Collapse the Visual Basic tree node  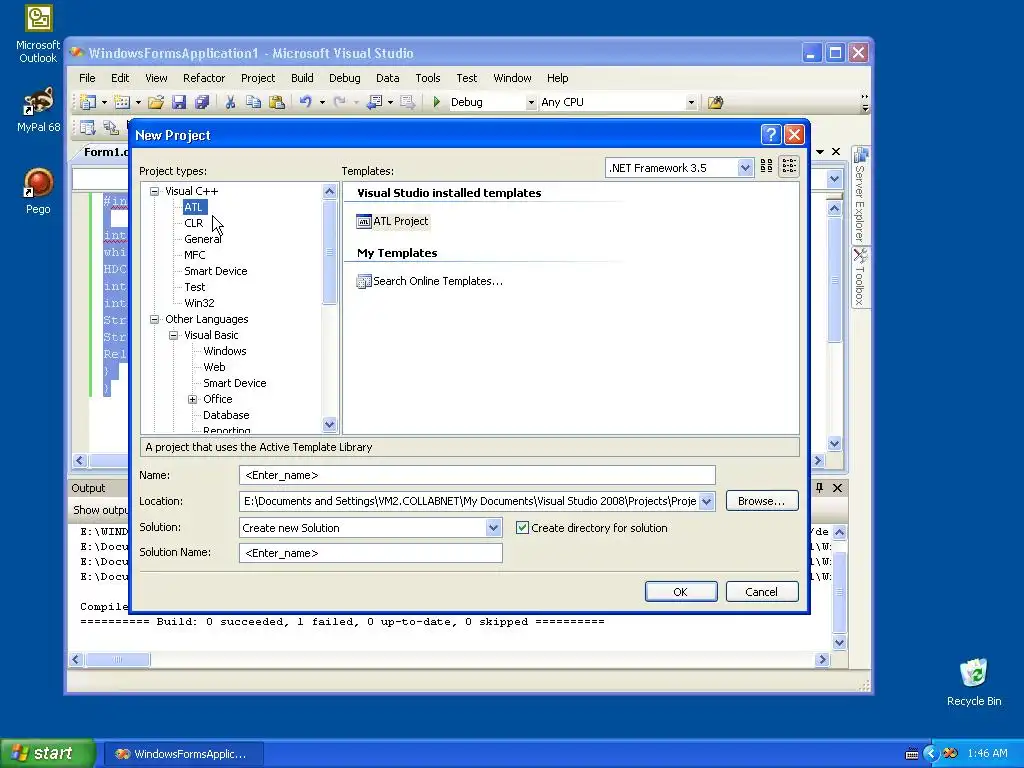(x=174, y=336)
